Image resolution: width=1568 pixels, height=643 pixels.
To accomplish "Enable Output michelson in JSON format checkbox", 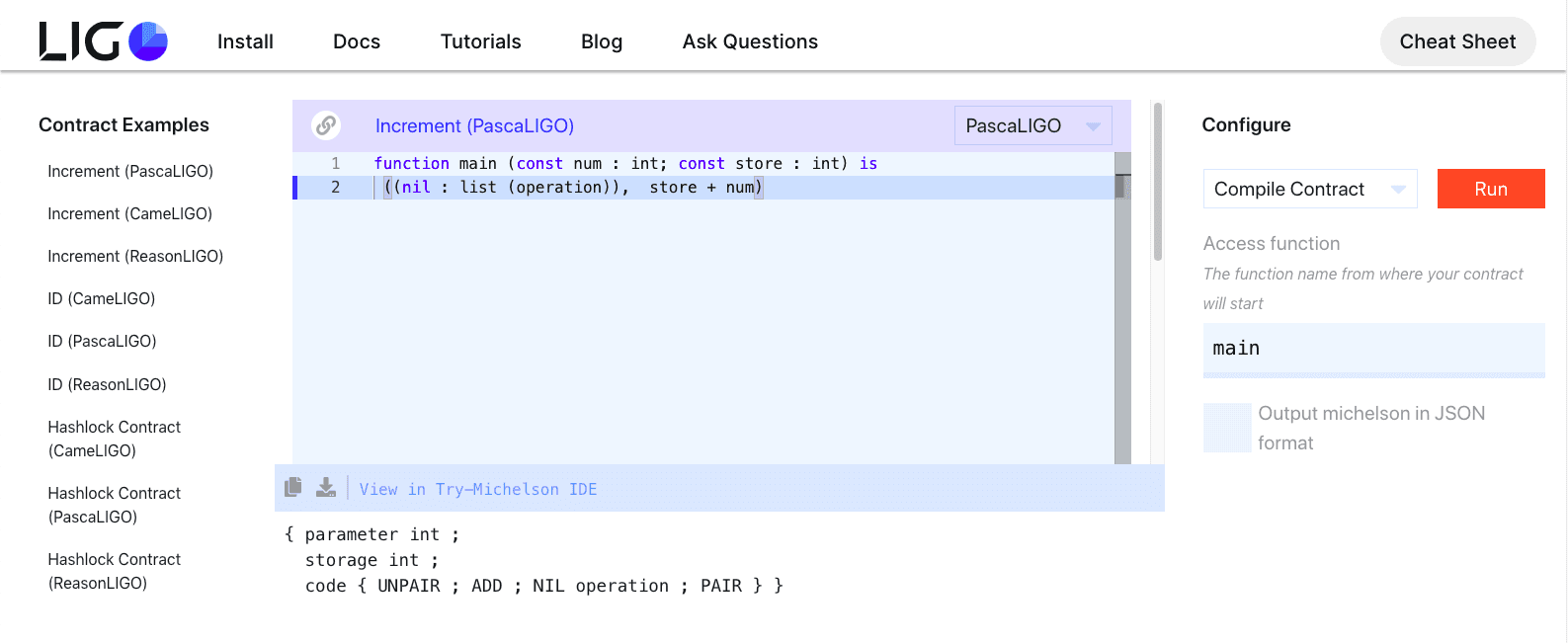I will tap(1227, 428).
